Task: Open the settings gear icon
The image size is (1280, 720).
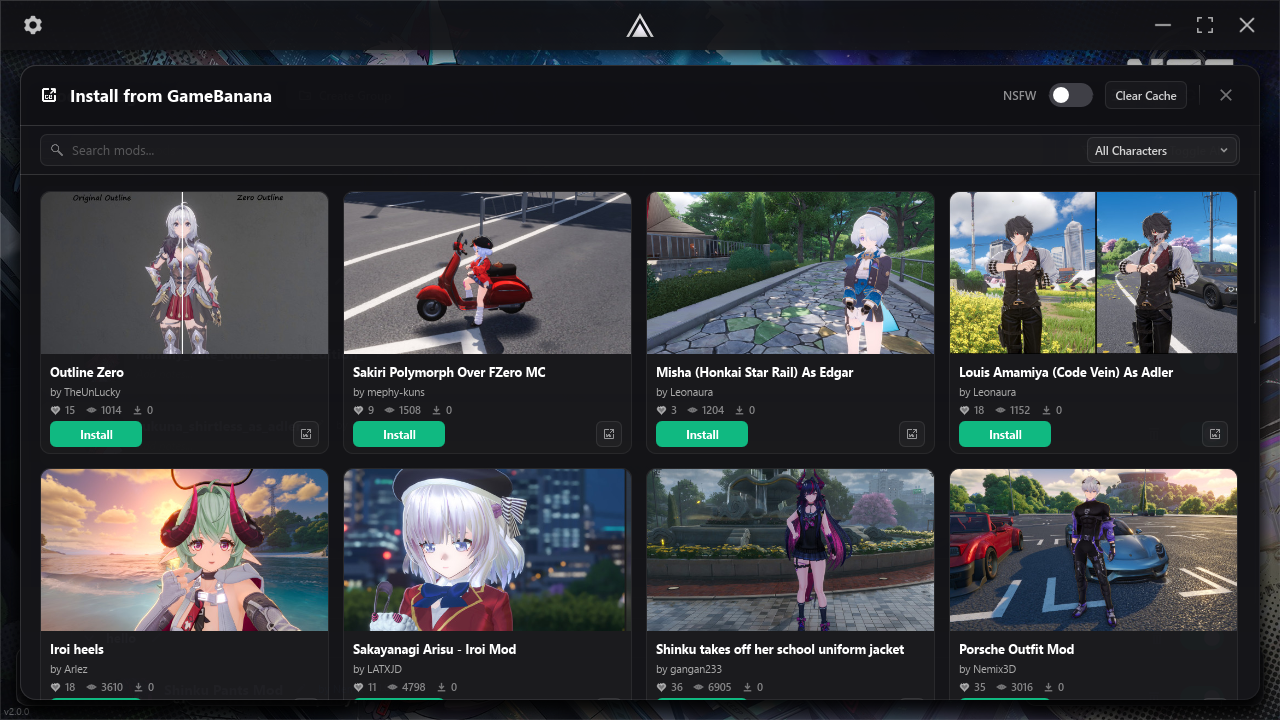Action: point(33,25)
